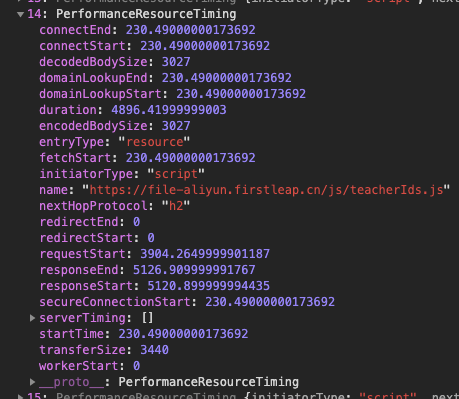Click the connectEnd property name
This screenshot has width=459, height=399.
[x=75, y=30]
